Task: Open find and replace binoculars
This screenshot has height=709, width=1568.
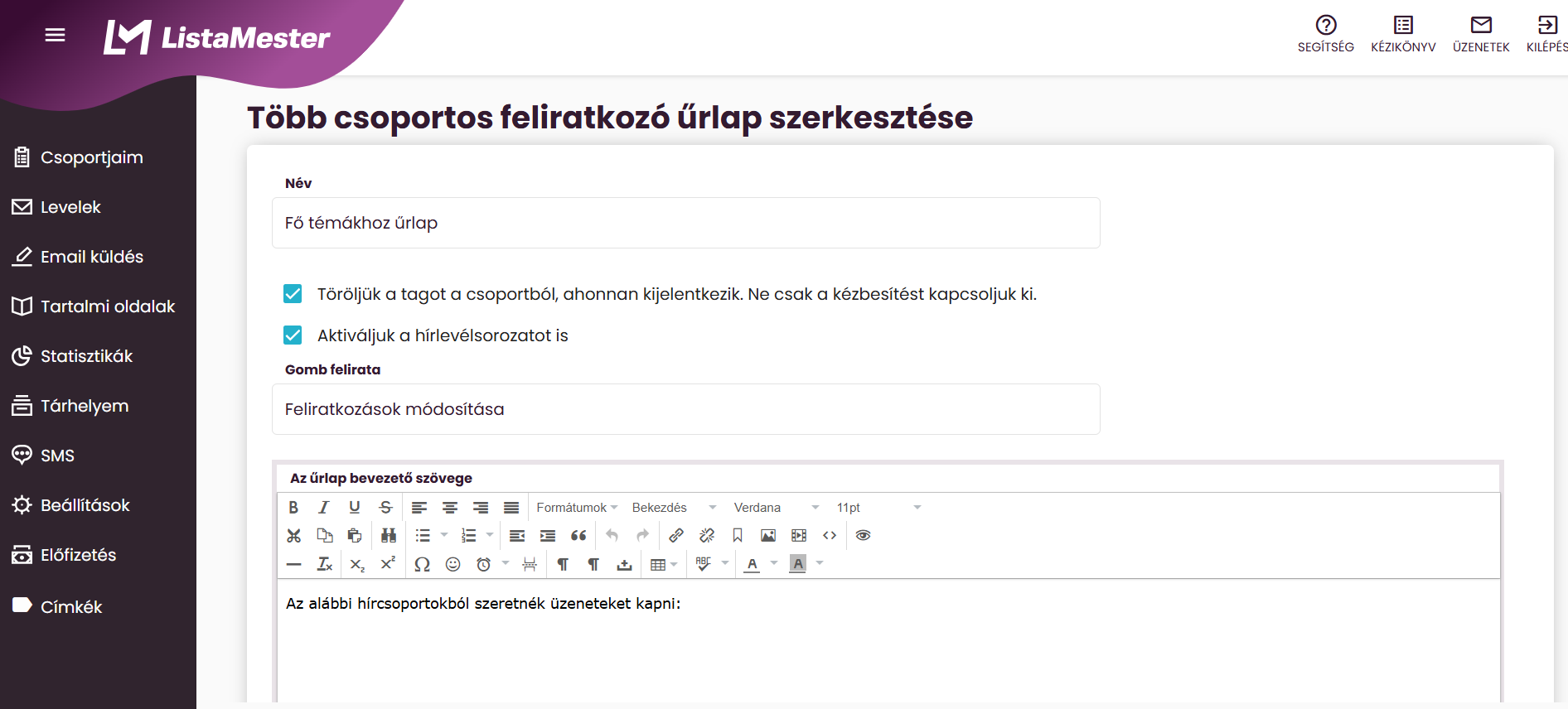Action: tap(389, 536)
